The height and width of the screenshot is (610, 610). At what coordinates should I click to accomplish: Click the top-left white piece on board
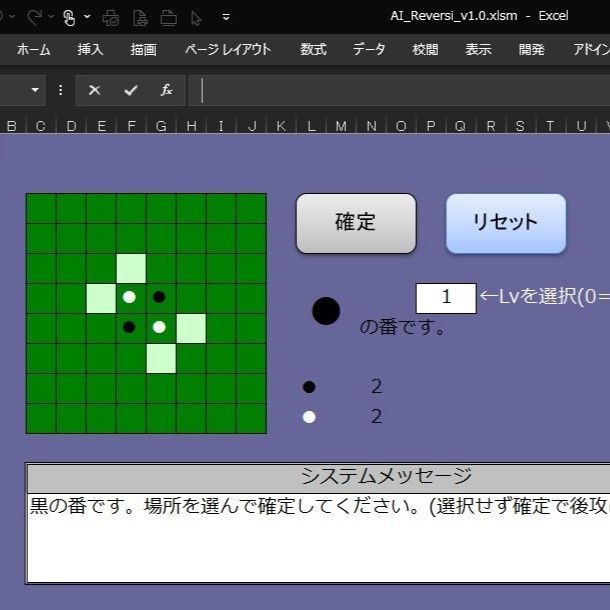[129, 297]
